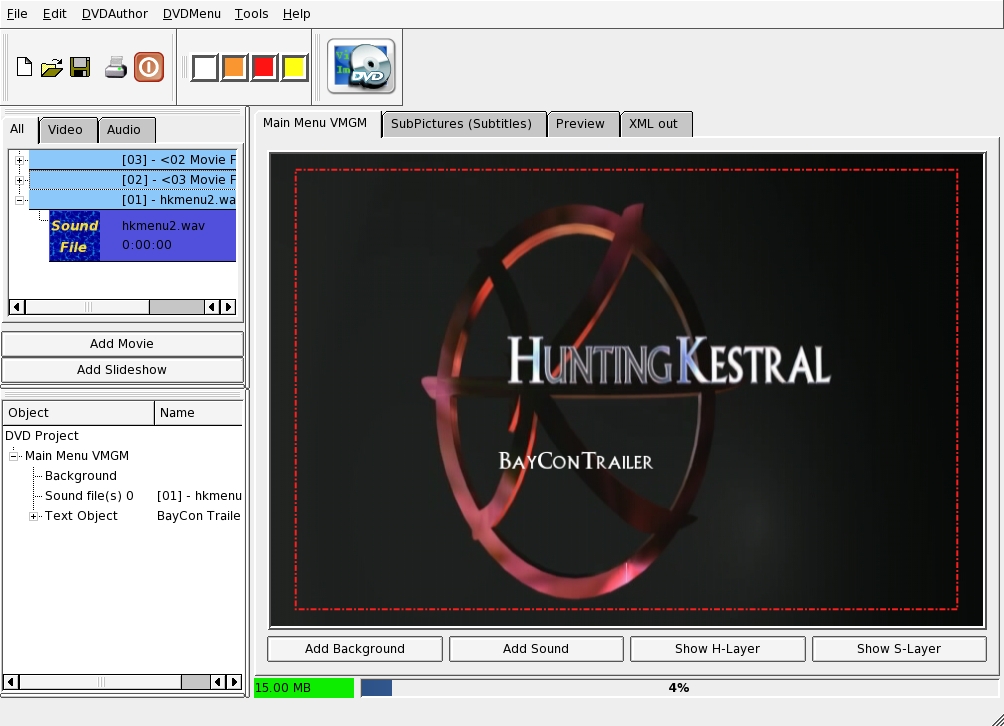Click the orange power exit icon
Screen dimensions: 1004x726
coord(149,67)
